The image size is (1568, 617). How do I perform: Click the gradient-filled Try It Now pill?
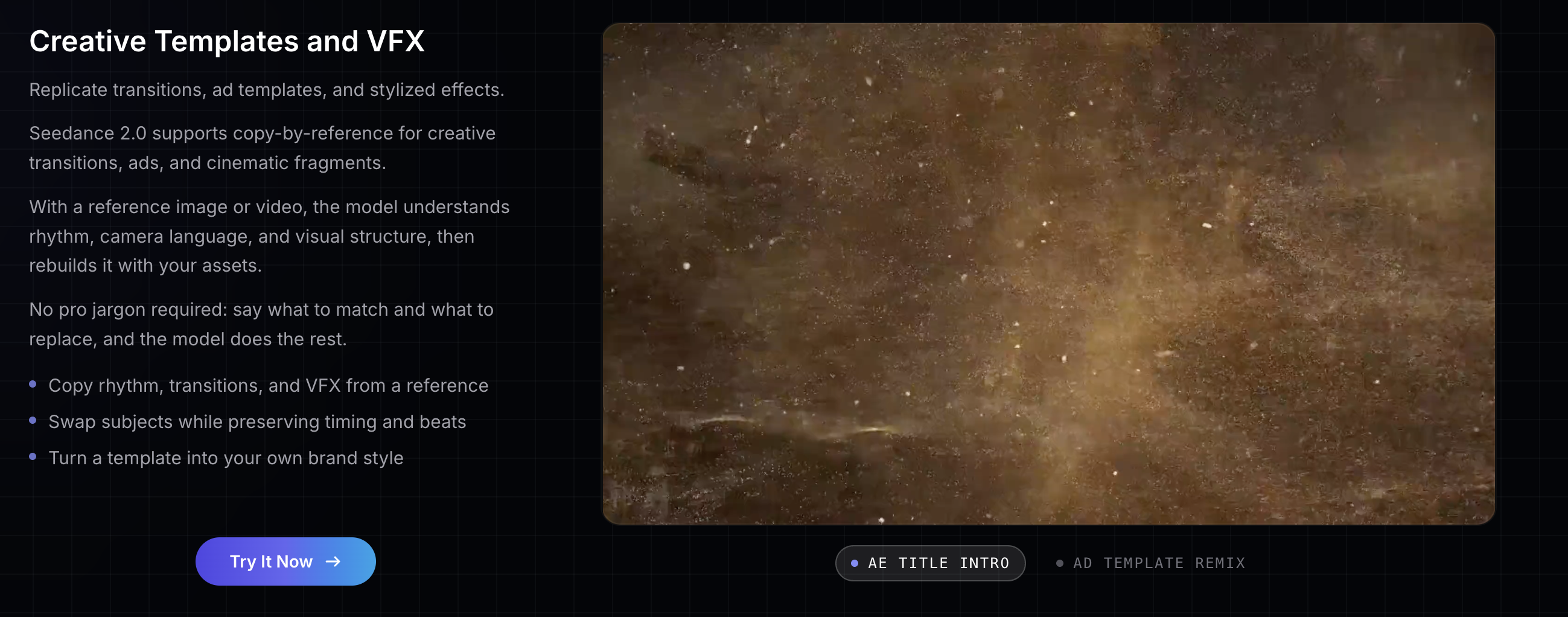tap(285, 561)
